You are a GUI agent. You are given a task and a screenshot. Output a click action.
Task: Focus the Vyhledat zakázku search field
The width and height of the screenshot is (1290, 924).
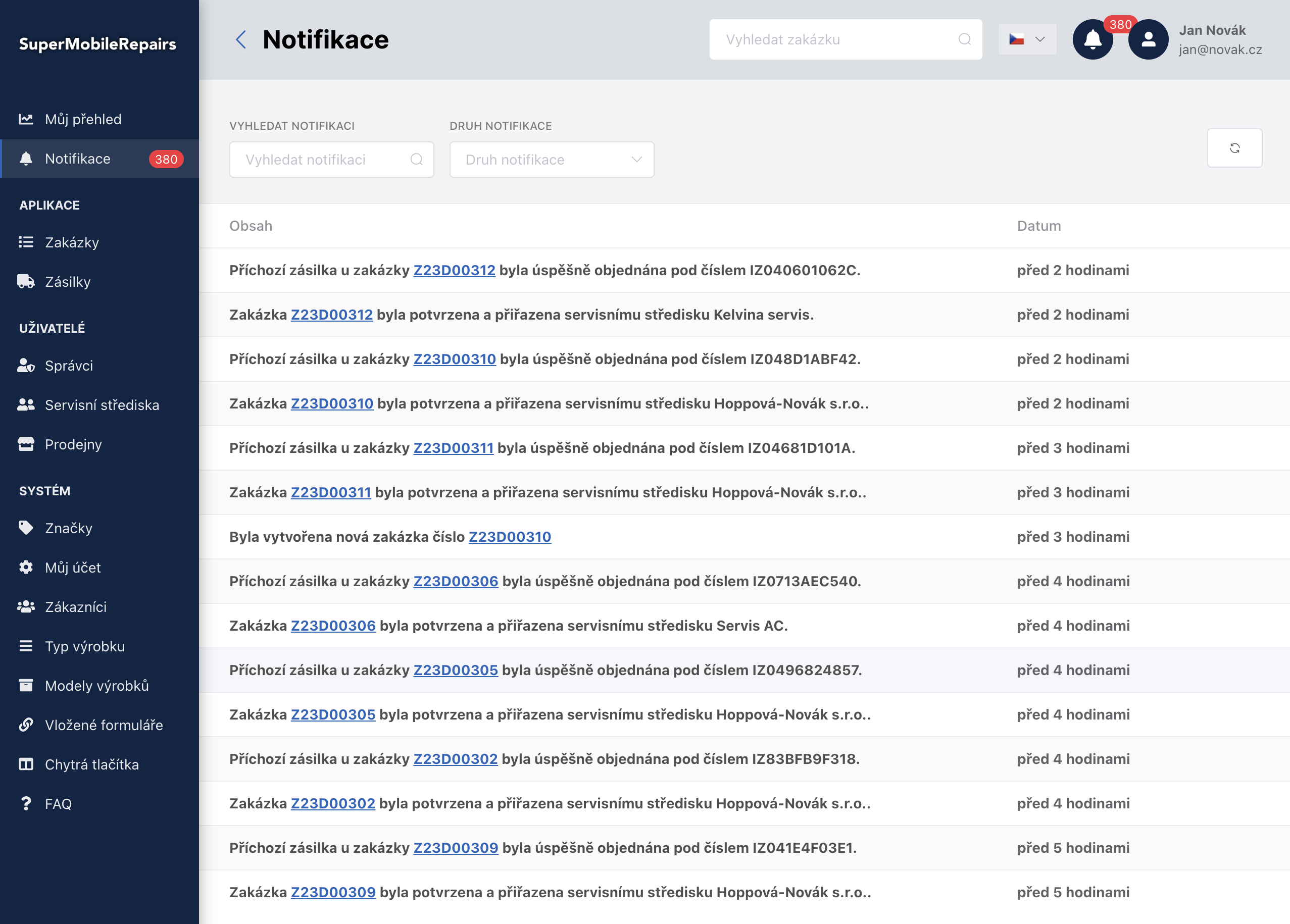pyautogui.click(x=845, y=39)
